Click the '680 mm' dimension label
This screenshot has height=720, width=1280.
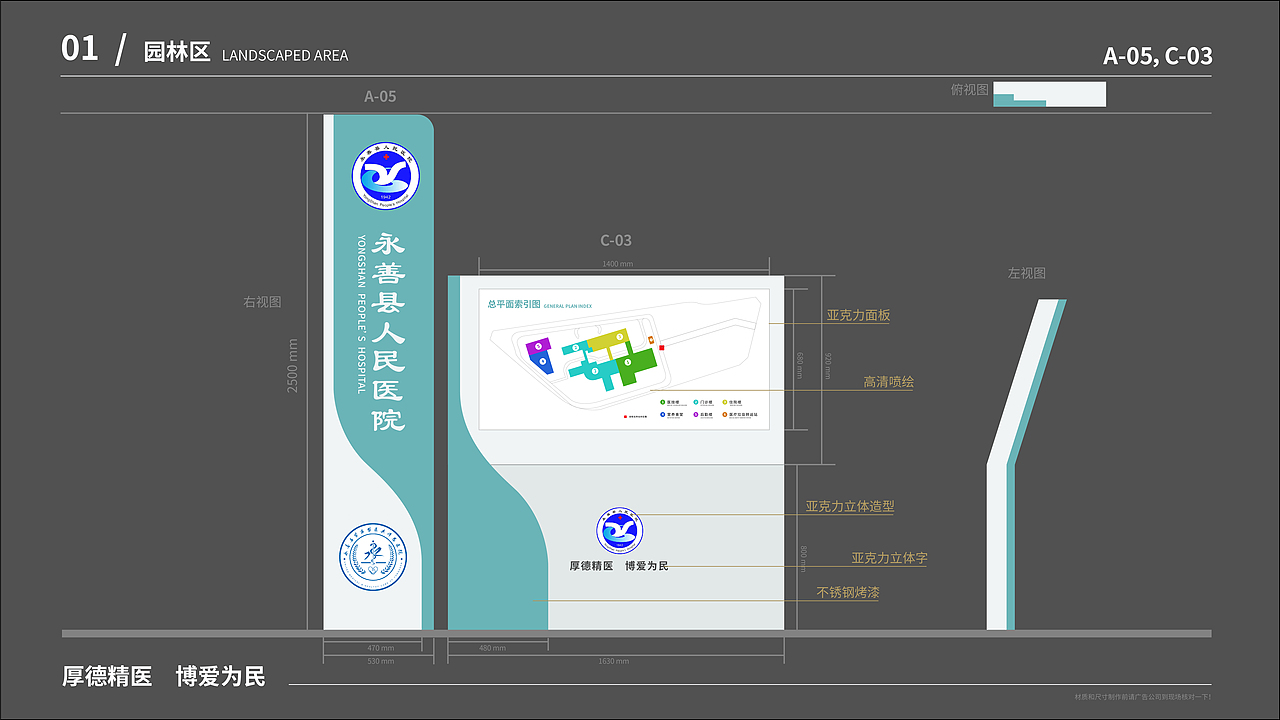pyautogui.click(x=800, y=365)
